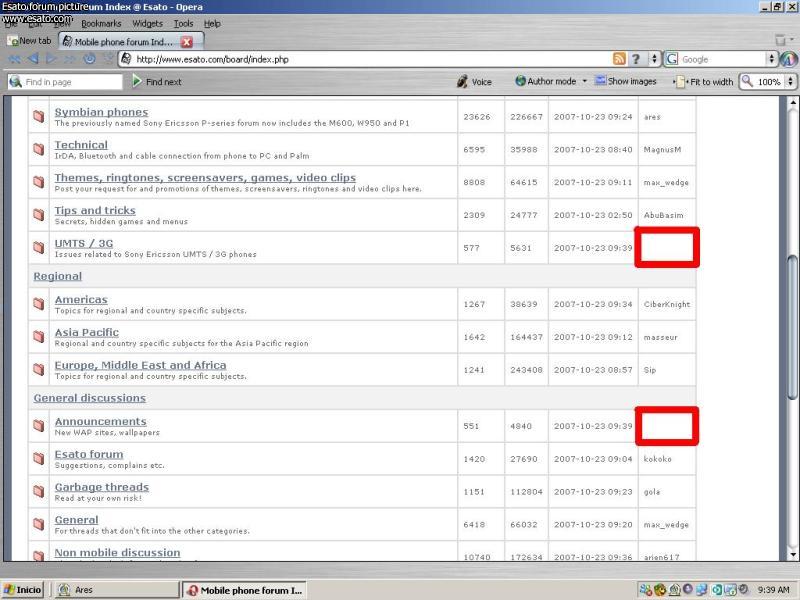The width and height of the screenshot is (800, 600).
Task: Click the folder icon beside Esato forum
Action: pyautogui.click(x=39, y=458)
